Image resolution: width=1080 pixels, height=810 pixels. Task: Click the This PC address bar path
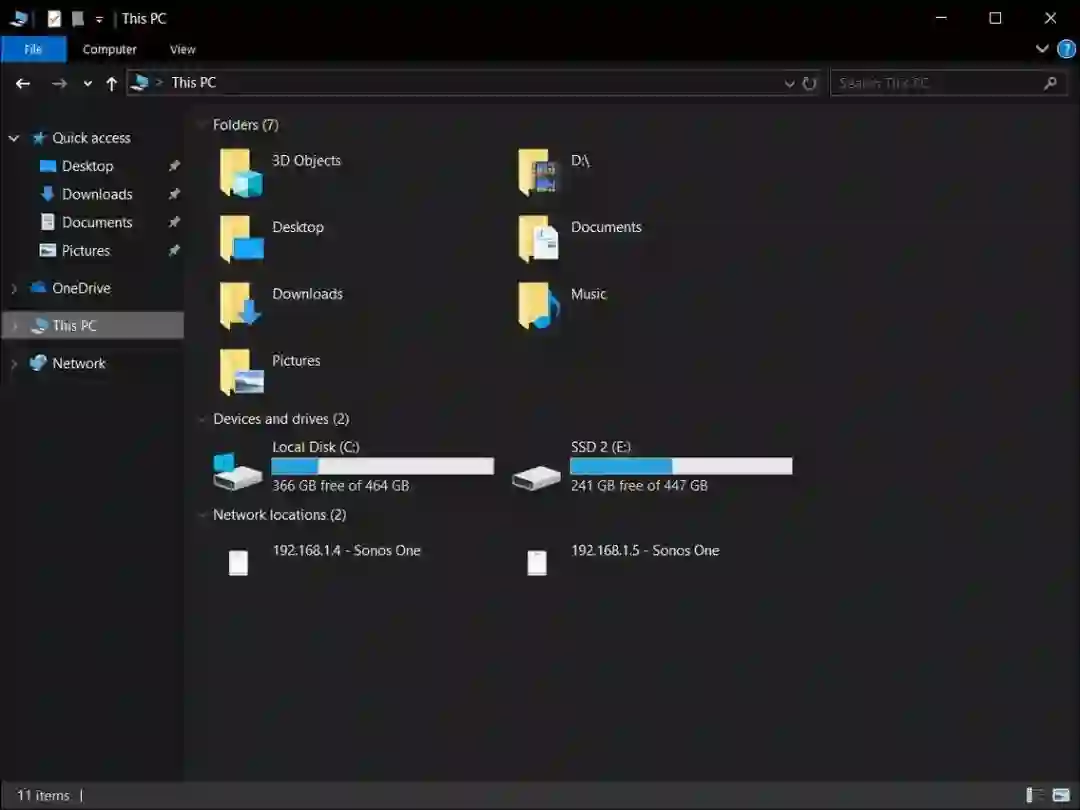pos(194,83)
